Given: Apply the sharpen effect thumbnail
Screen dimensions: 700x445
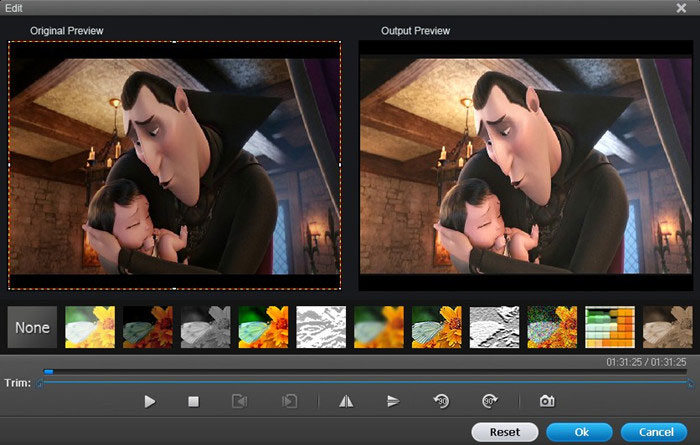Looking at the screenshot, I should (x=437, y=327).
